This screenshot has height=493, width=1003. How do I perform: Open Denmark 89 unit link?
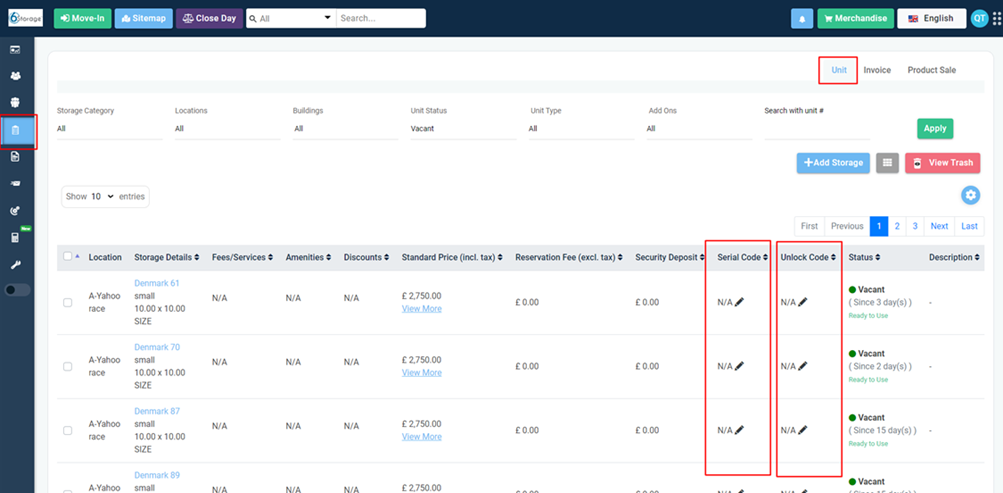pyautogui.click(x=157, y=474)
